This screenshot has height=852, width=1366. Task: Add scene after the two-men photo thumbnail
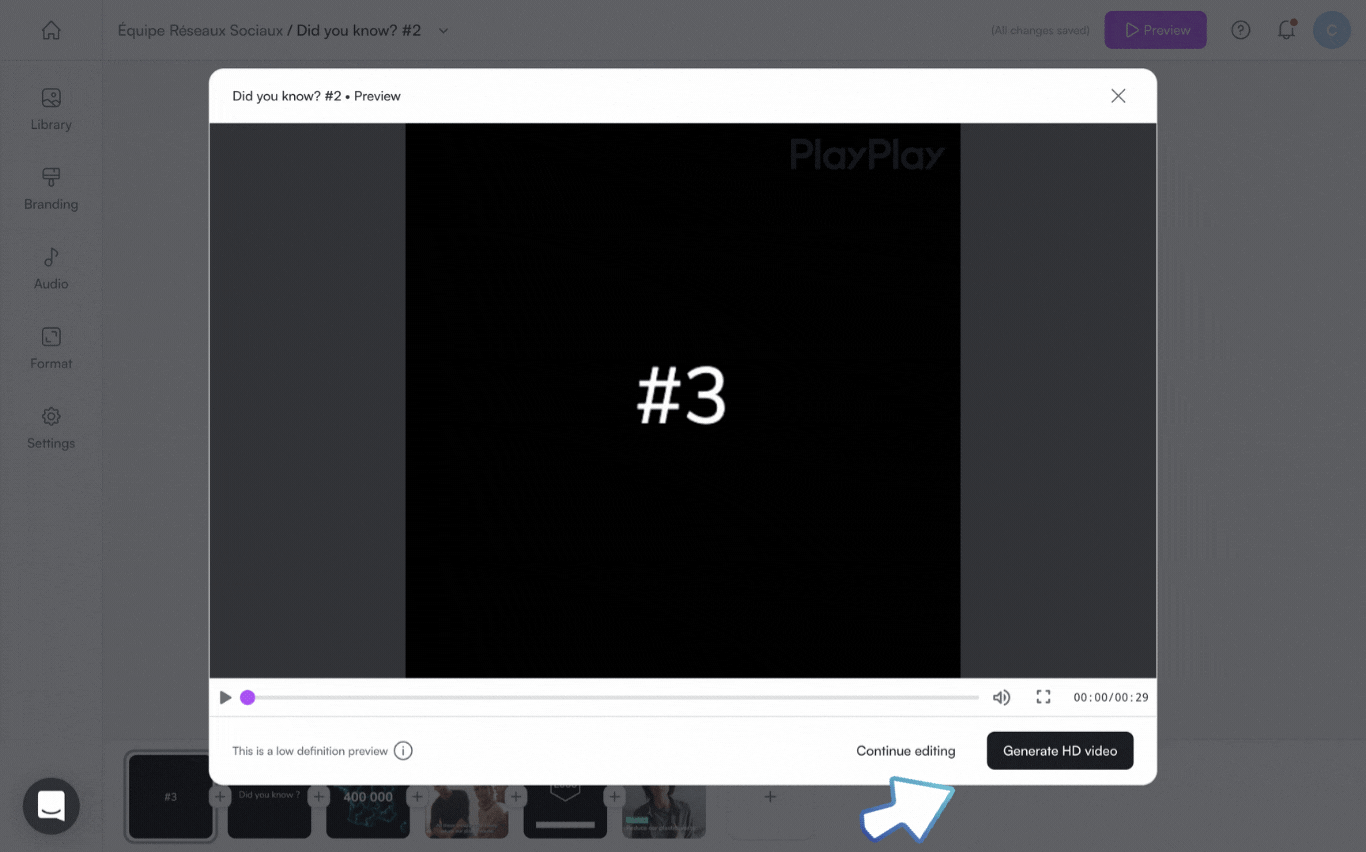pos(516,797)
